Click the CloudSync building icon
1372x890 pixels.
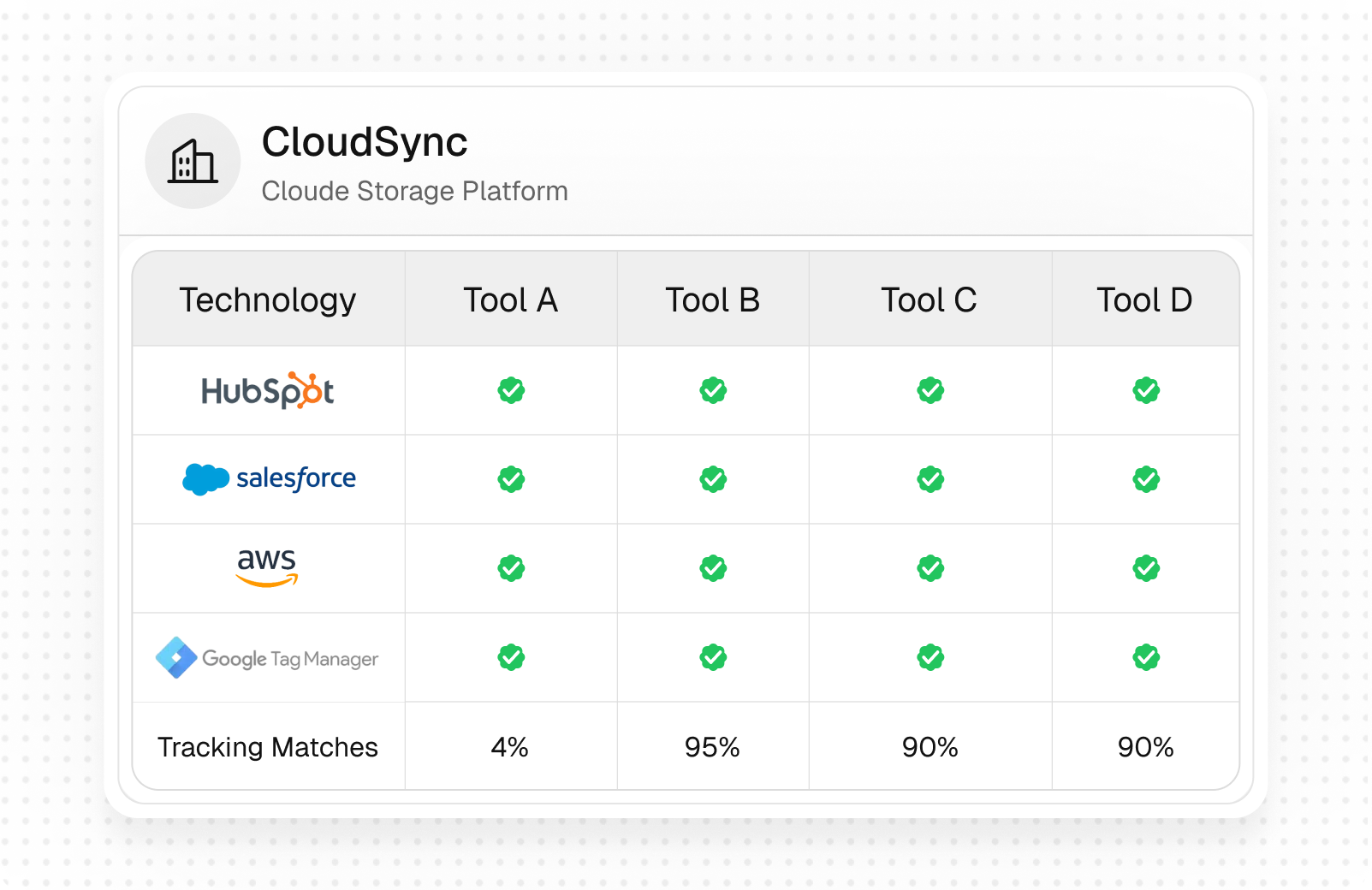193,161
